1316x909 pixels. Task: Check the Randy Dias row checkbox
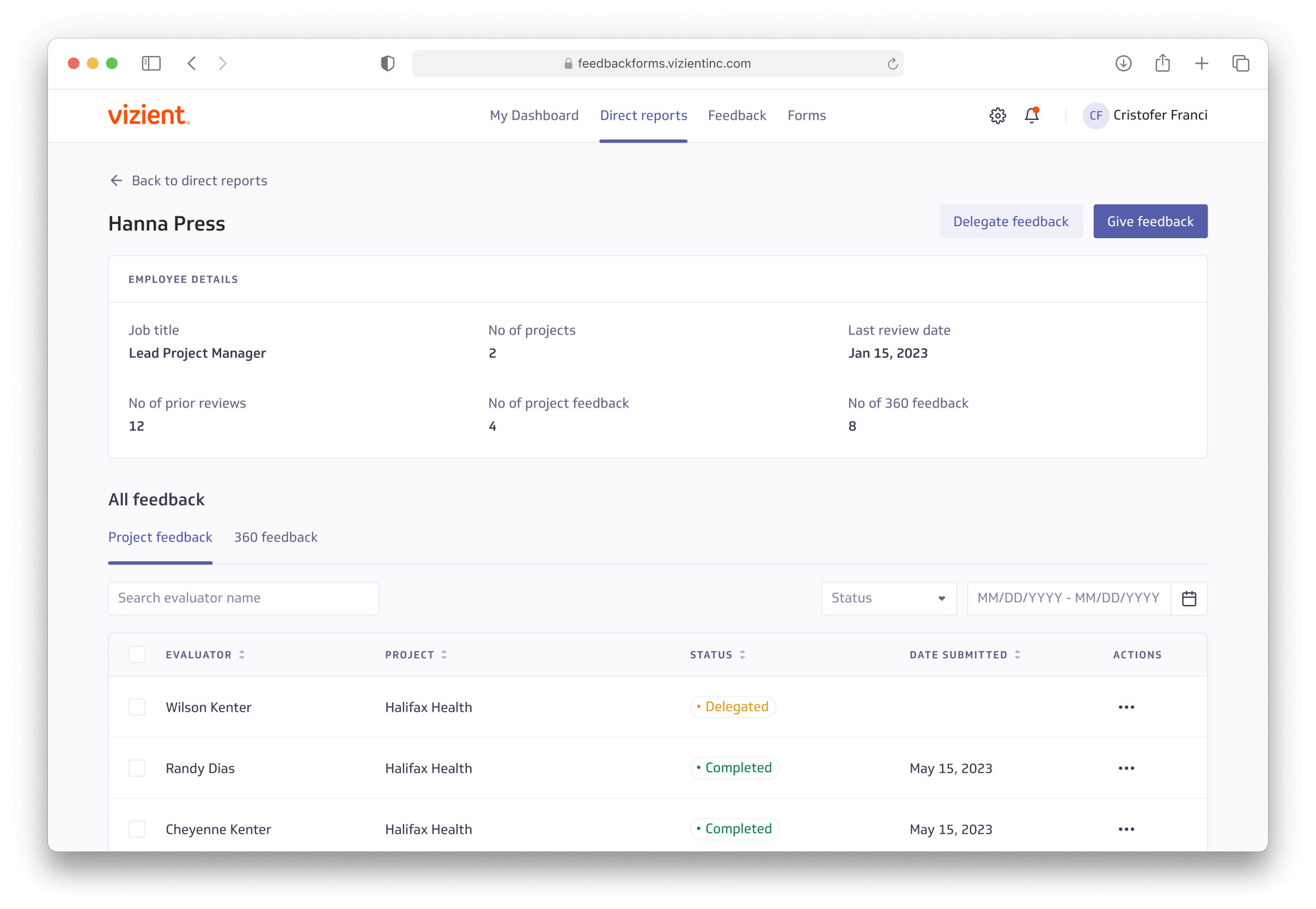click(x=137, y=768)
